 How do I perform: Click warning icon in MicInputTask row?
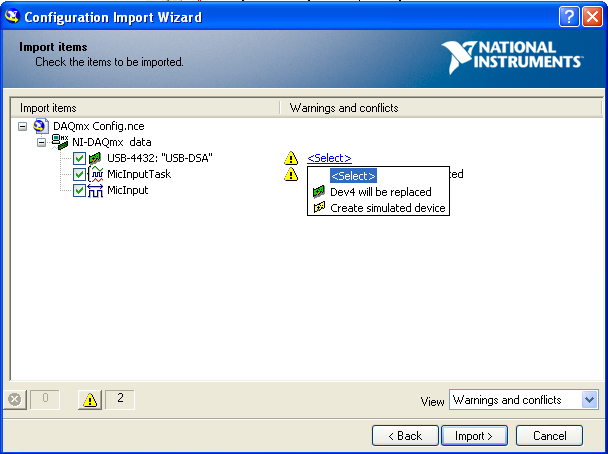click(291, 174)
